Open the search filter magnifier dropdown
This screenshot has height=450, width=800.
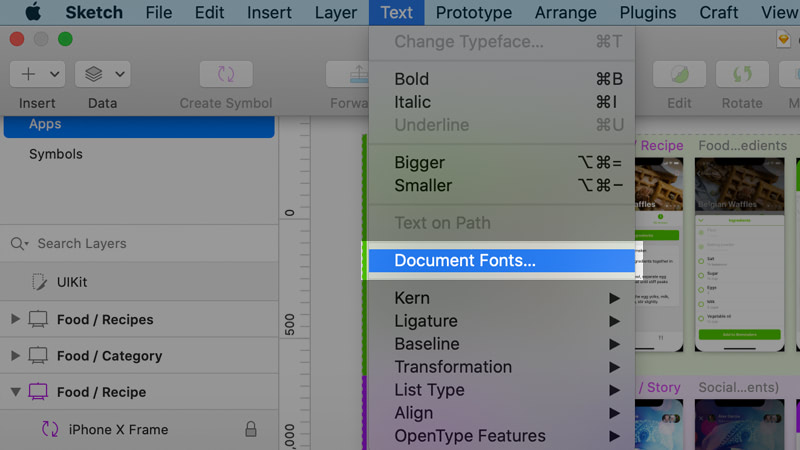coord(19,243)
